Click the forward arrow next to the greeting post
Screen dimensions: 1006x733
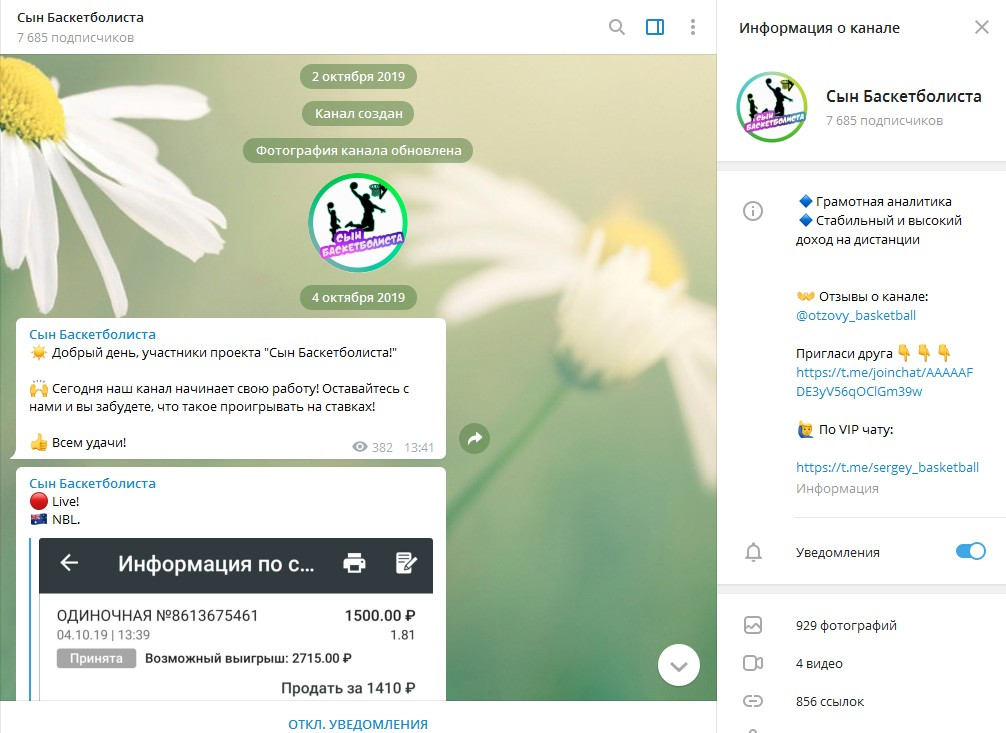[475, 438]
